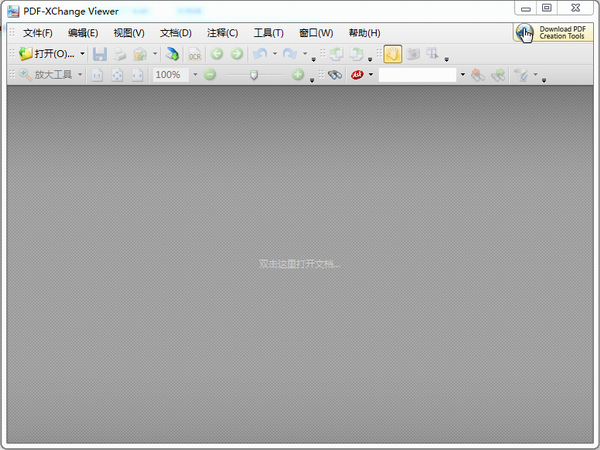The height and width of the screenshot is (450, 600).
Task: Open the 视图(V) menu
Action: tap(129, 33)
